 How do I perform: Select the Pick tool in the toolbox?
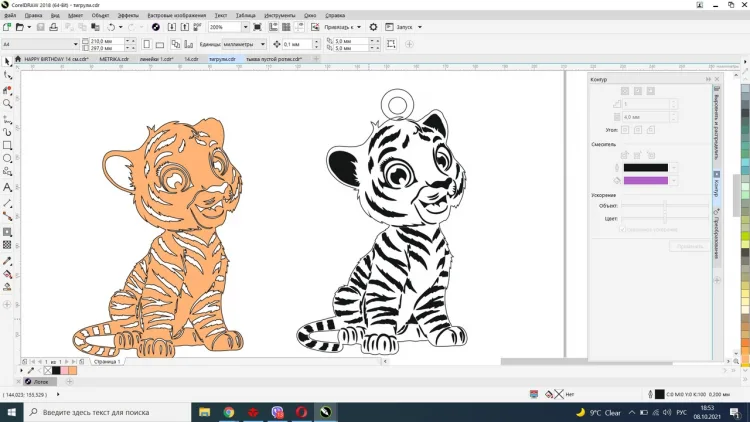[x=7, y=62]
